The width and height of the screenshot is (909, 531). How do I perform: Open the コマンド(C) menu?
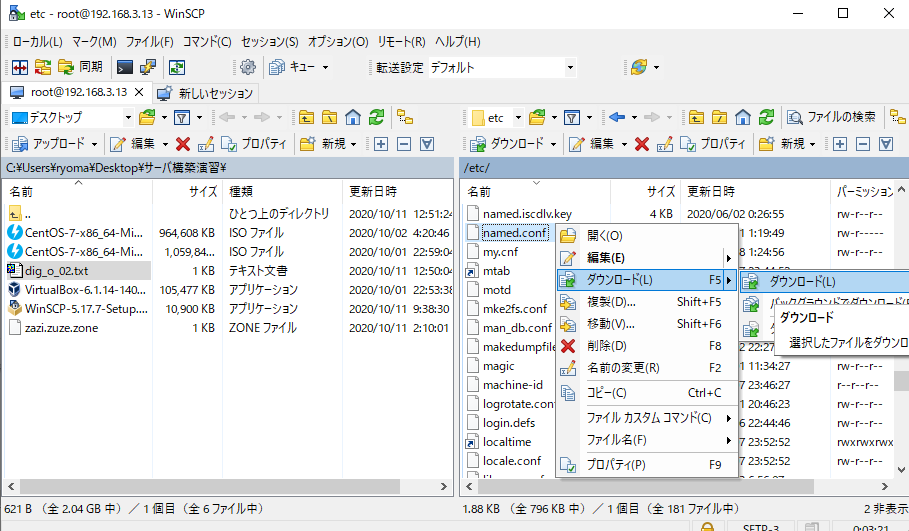pos(207,42)
